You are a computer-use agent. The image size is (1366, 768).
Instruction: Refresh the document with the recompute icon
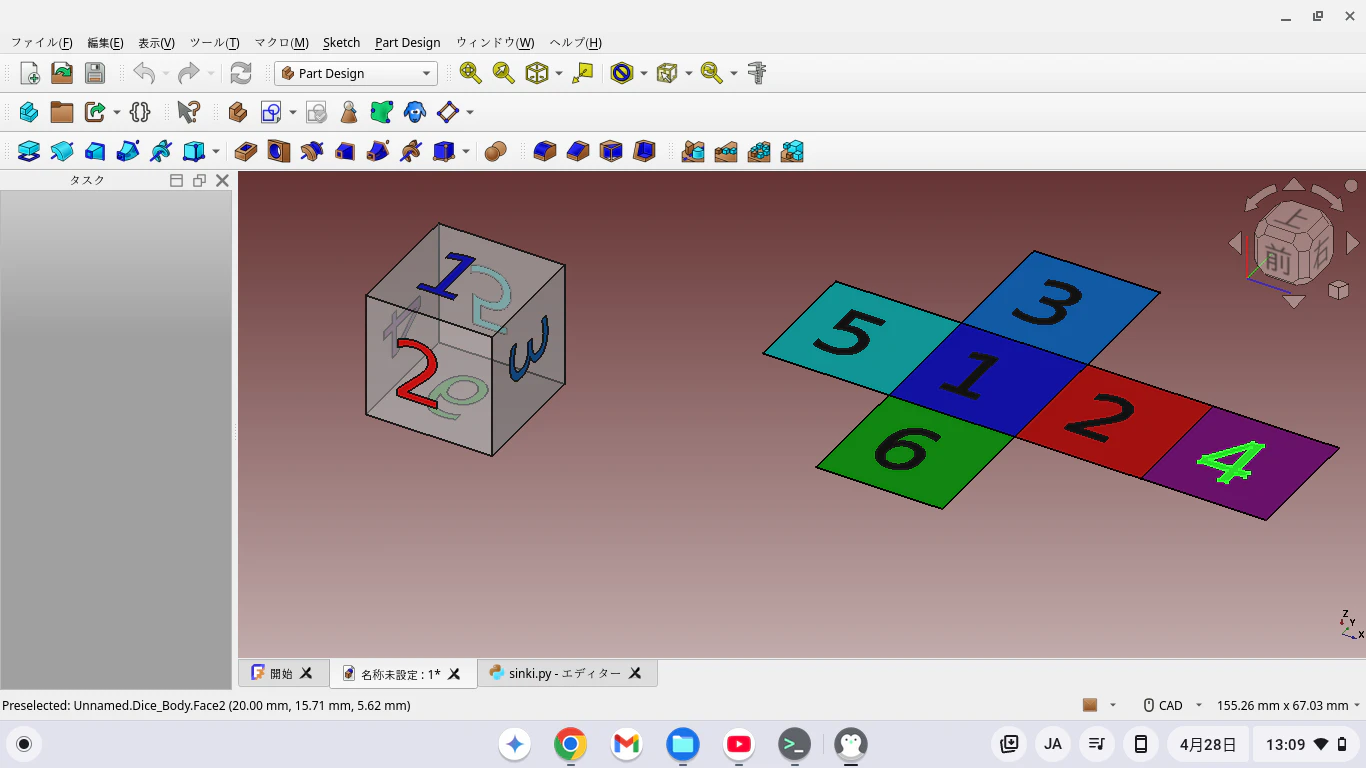pos(241,73)
